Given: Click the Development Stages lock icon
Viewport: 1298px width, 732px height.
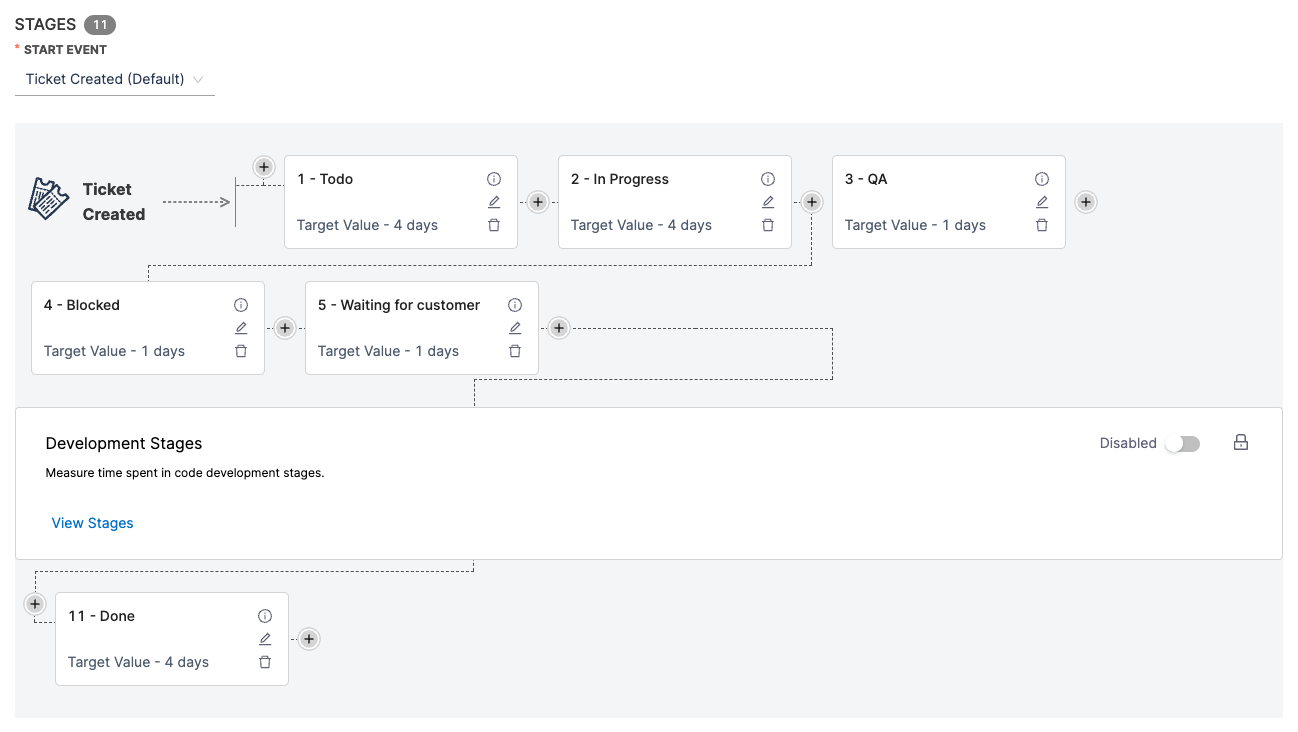Looking at the screenshot, I should 1241,443.
